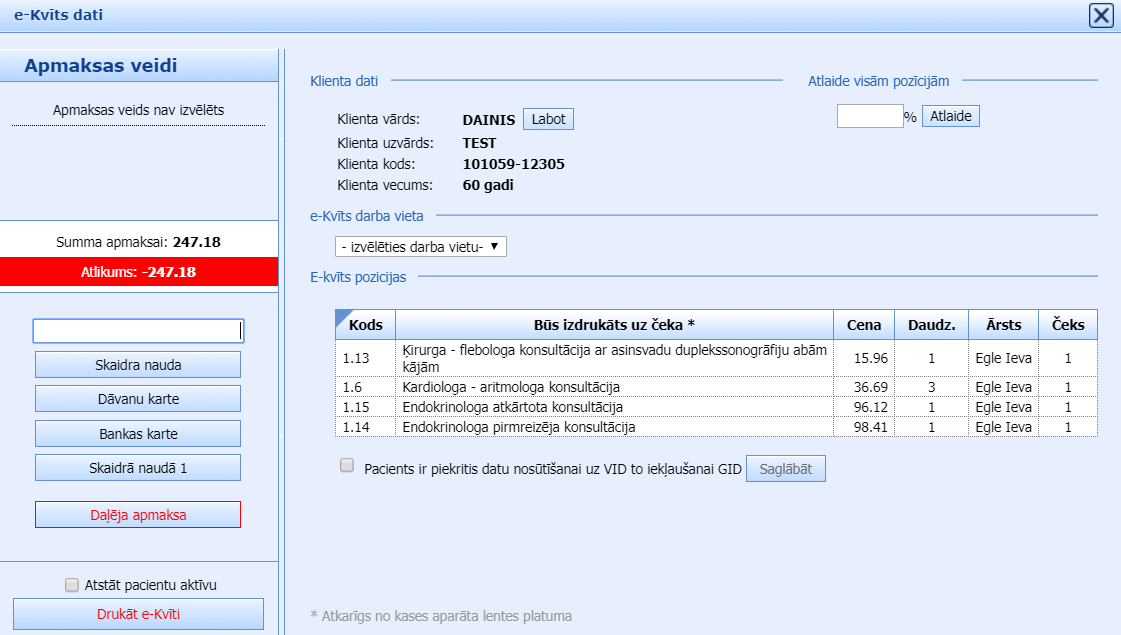1121x635 pixels.
Task: Select Dāvanu karte payment option
Action: tap(138, 399)
